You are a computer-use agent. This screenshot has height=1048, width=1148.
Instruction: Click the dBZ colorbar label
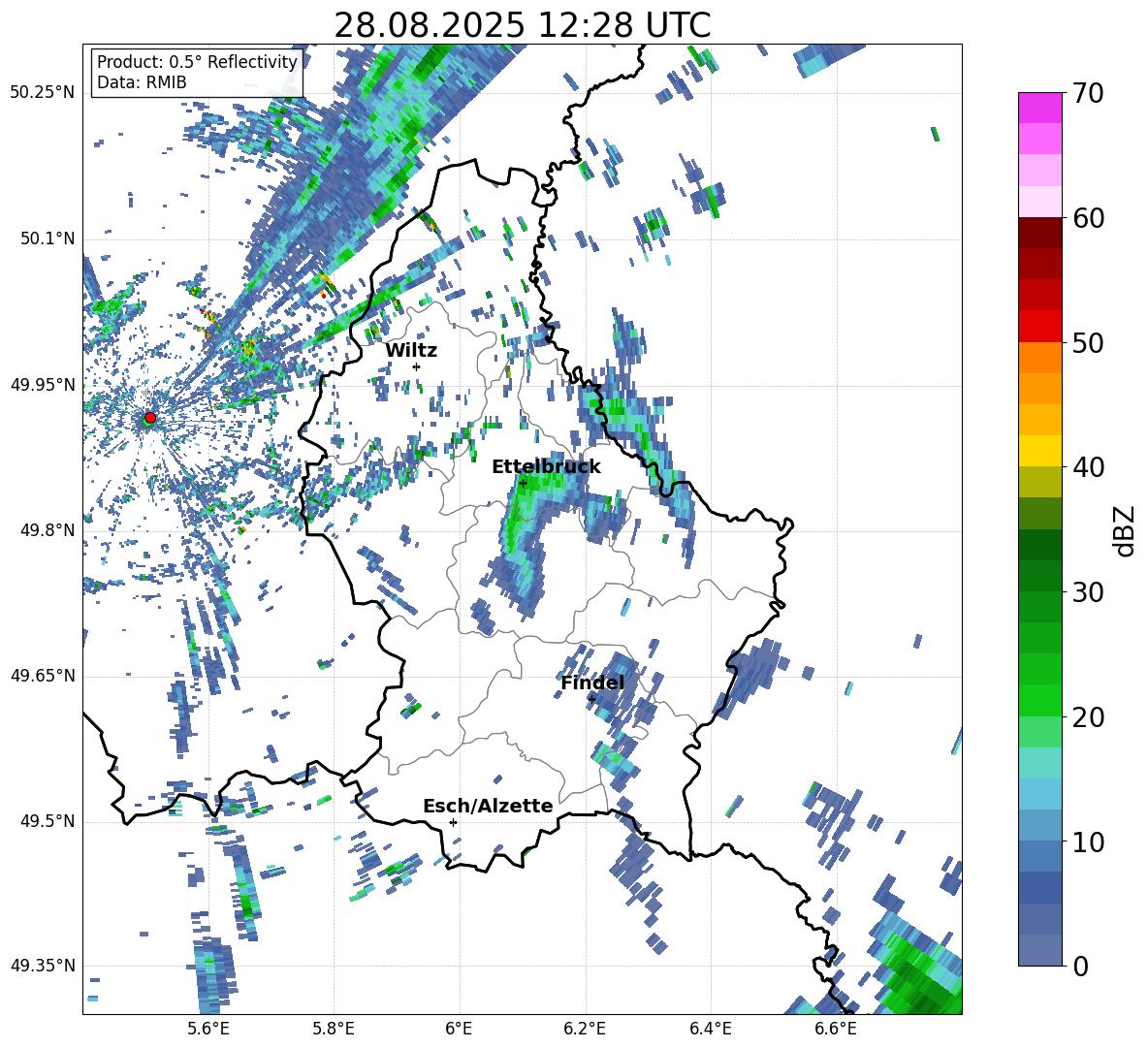[x=1126, y=530]
